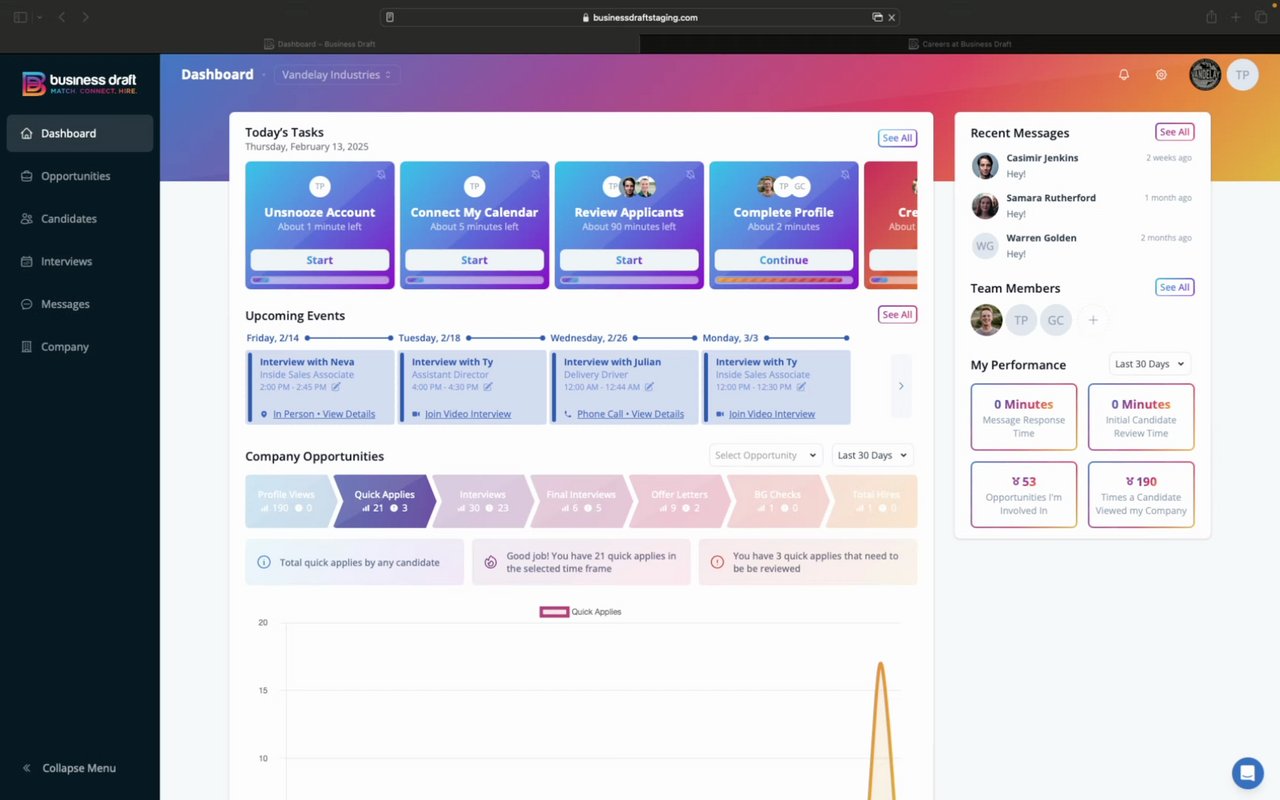Image resolution: width=1280 pixels, height=800 pixels.
Task: Click the browser sidebar toggle icon
Action: pyautogui.click(x=21, y=17)
